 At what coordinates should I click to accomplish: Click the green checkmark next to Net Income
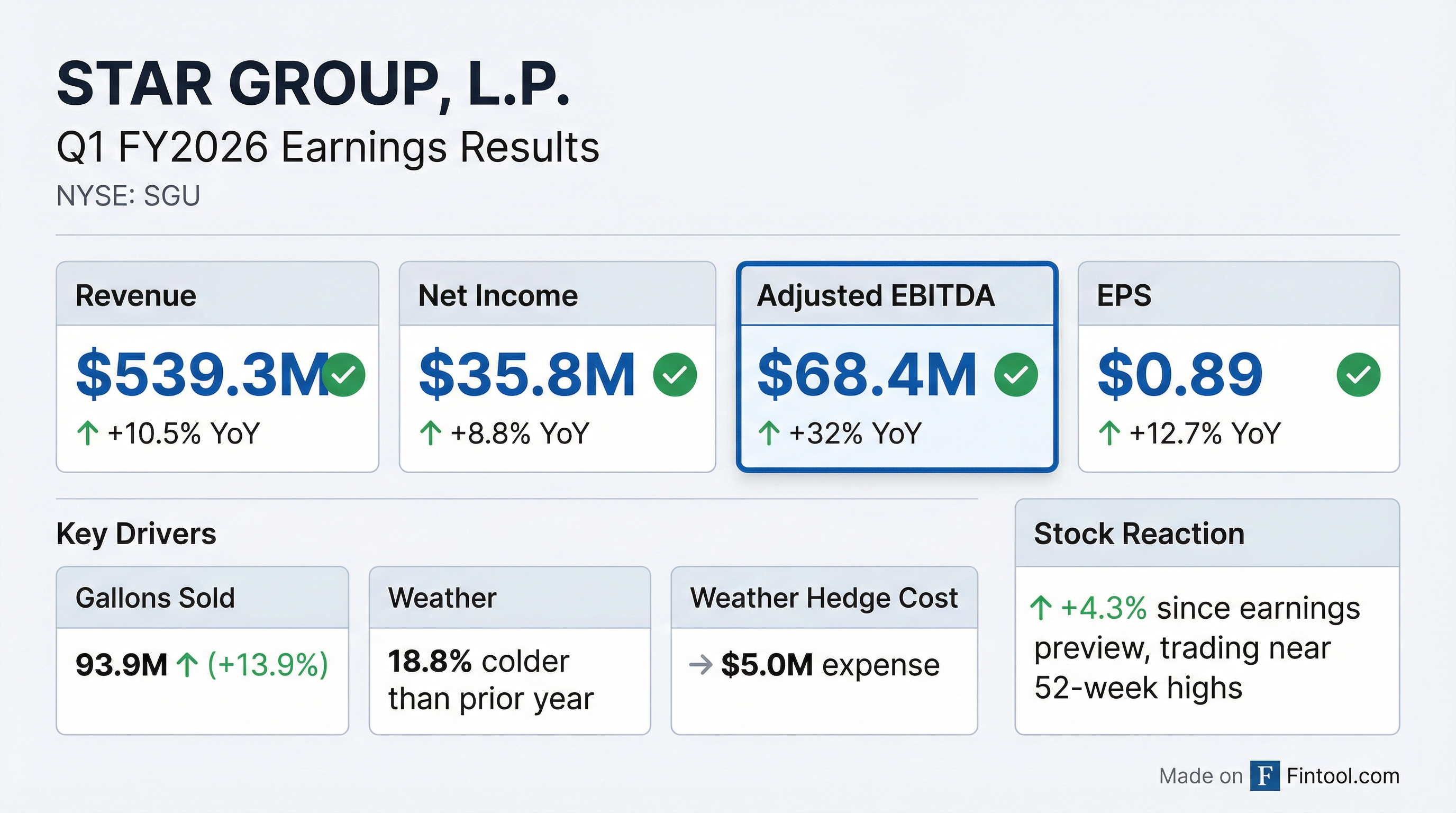tap(675, 374)
